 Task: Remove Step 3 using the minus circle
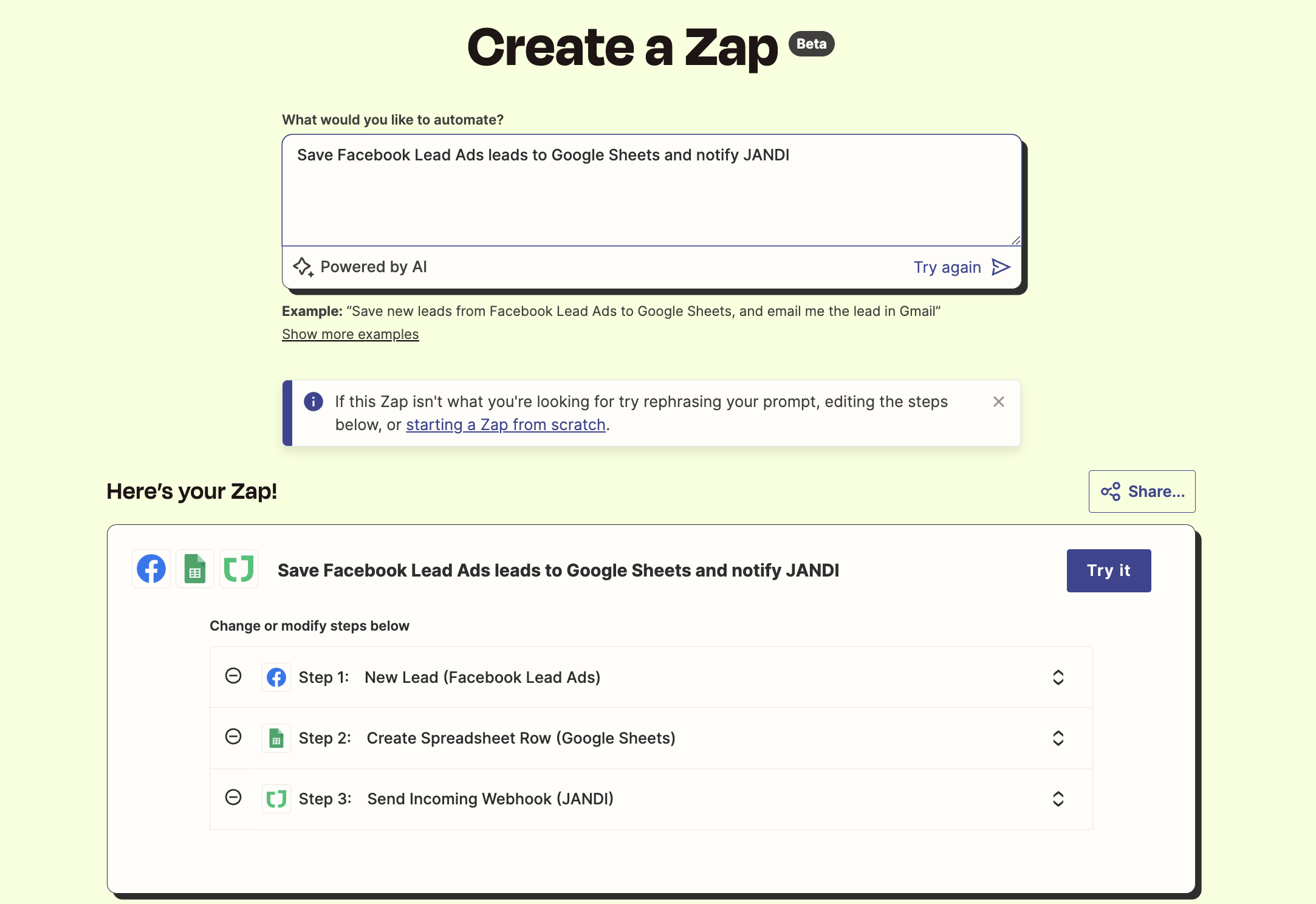[x=233, y=797]
